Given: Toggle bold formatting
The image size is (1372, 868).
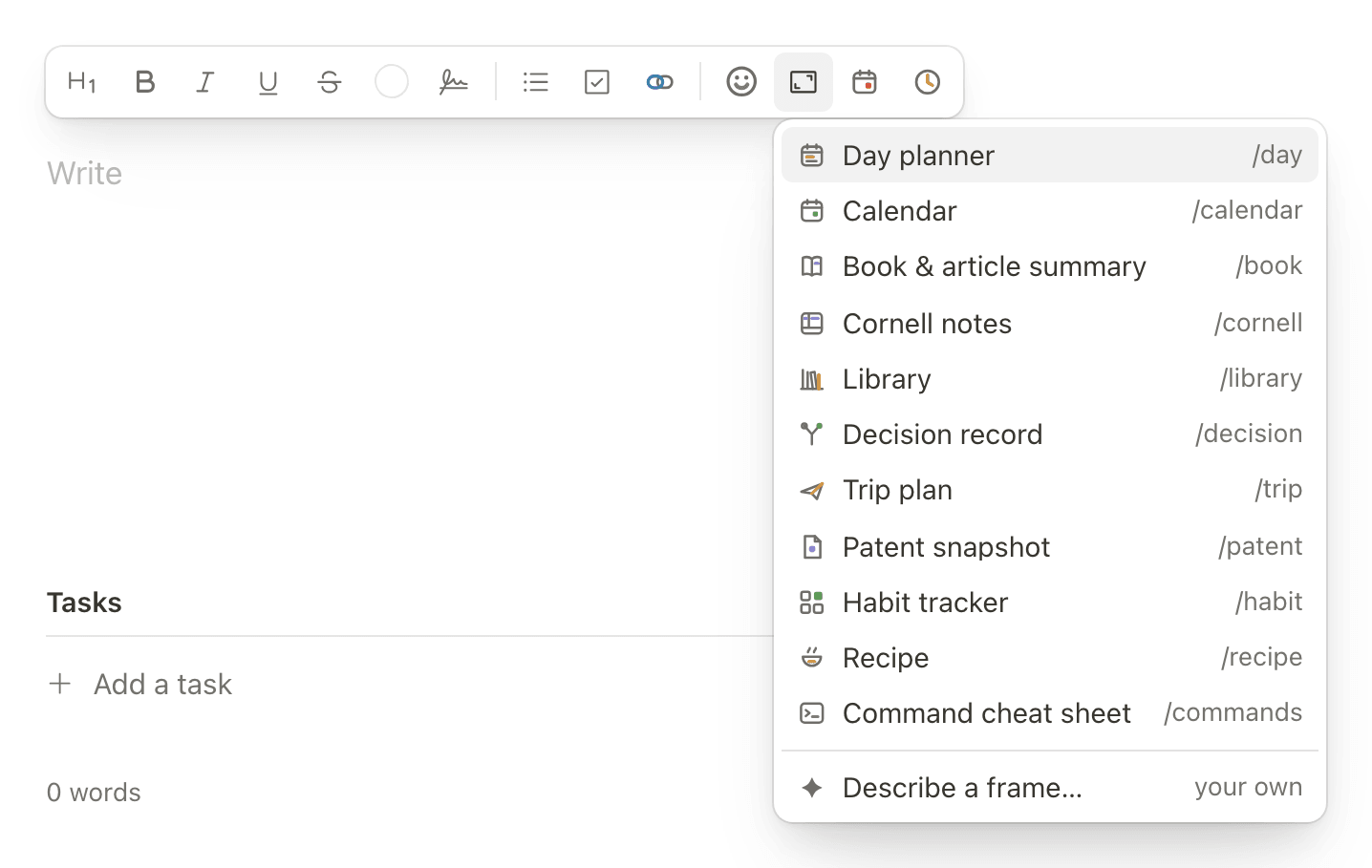Looking at the screenshot, I should point(145,82).
